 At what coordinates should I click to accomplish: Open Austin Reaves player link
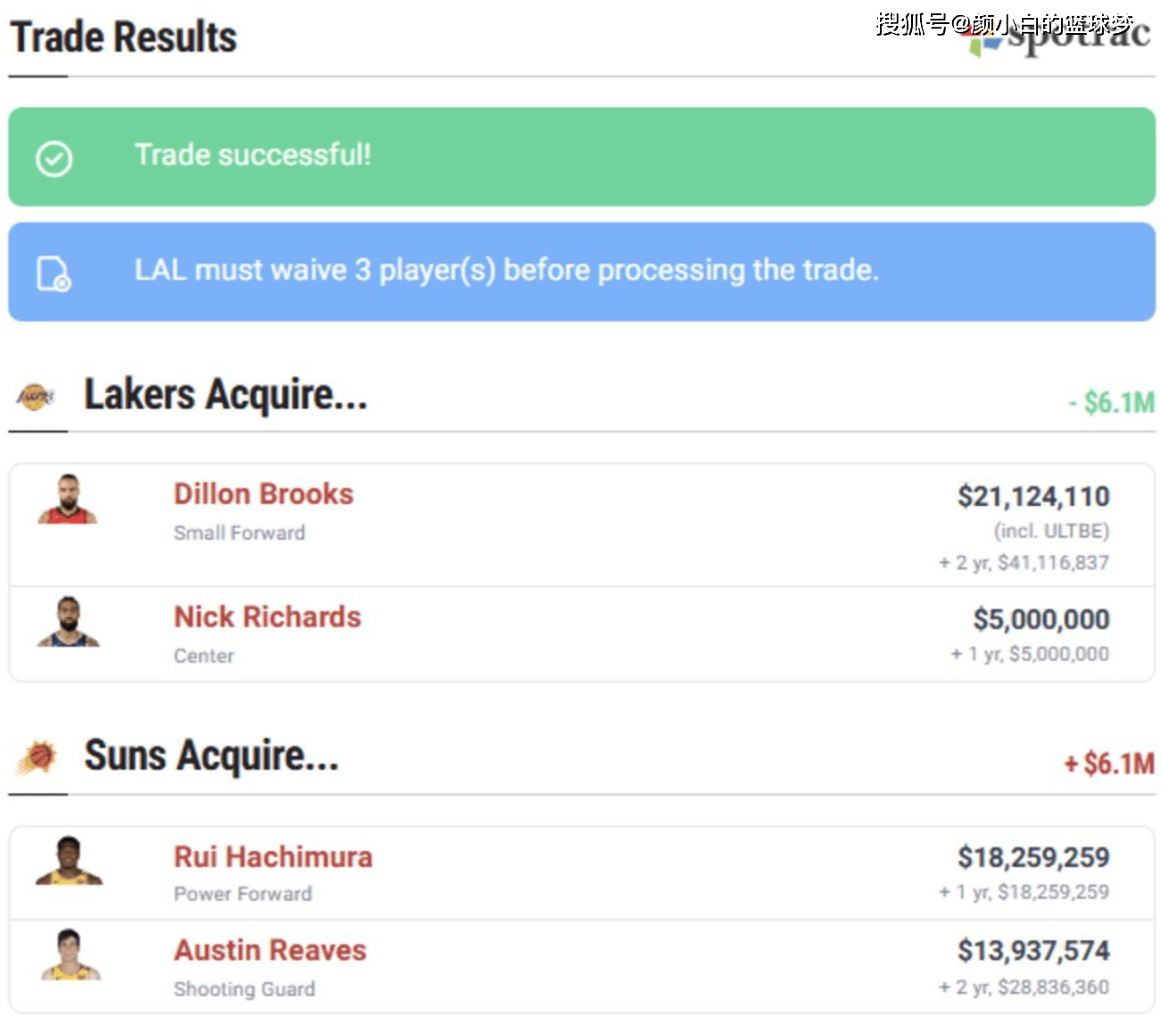270,950
